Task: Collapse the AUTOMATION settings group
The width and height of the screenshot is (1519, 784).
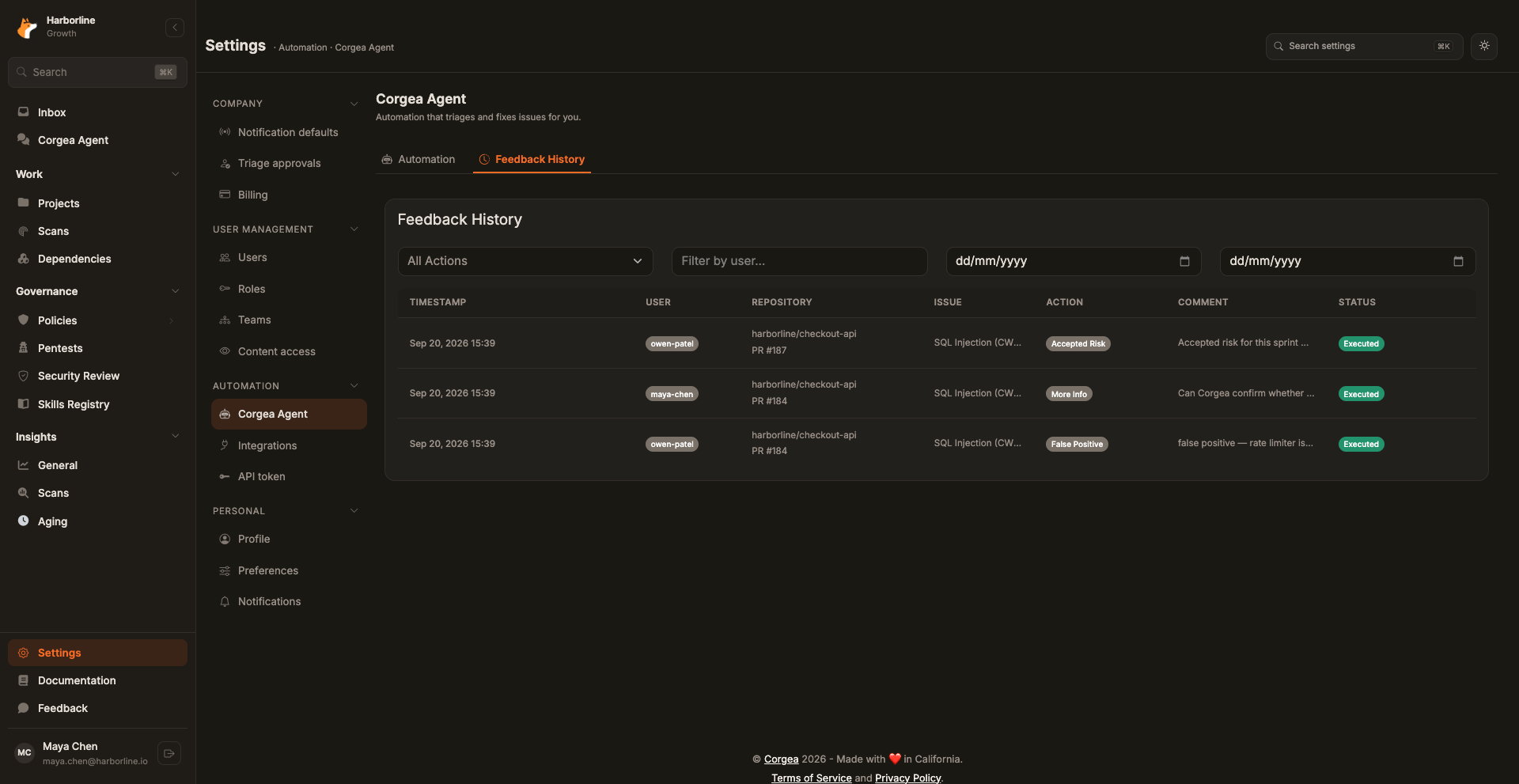Action: [x=354, y=386]
